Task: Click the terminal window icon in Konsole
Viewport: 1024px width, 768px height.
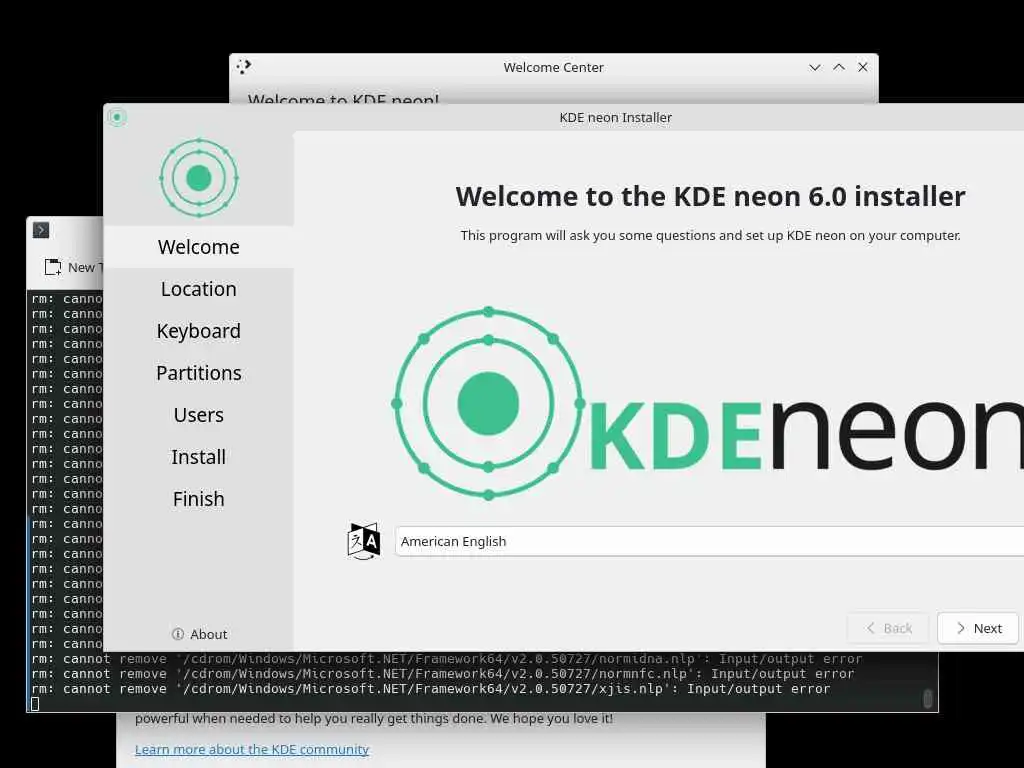Action: point(41,230)
